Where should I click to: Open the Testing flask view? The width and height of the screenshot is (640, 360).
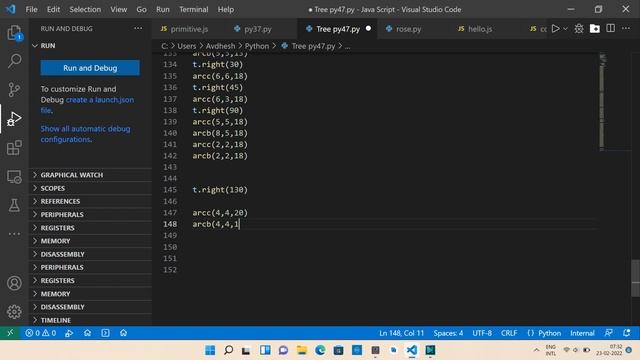click(14, 205)
